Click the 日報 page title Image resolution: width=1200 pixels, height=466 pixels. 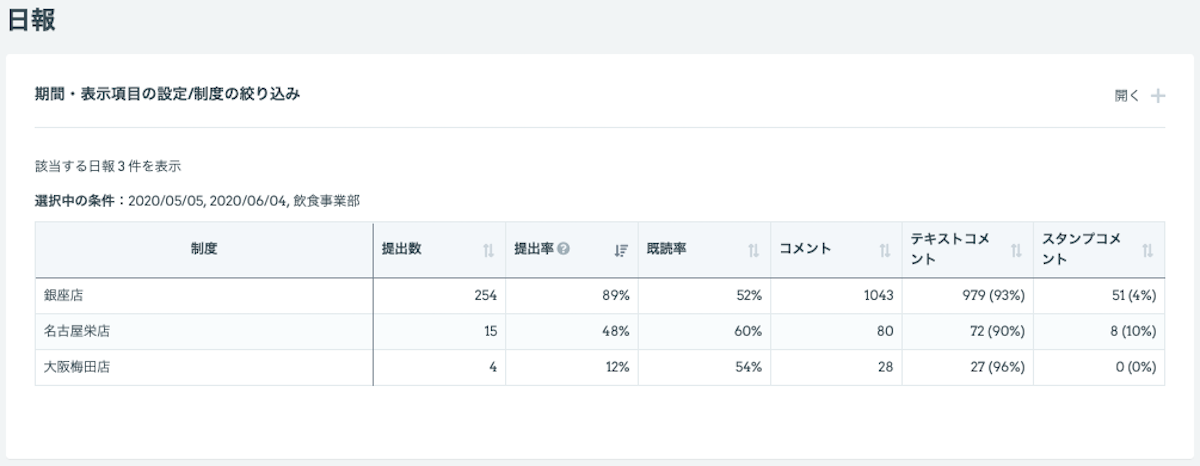click(31, 20)
